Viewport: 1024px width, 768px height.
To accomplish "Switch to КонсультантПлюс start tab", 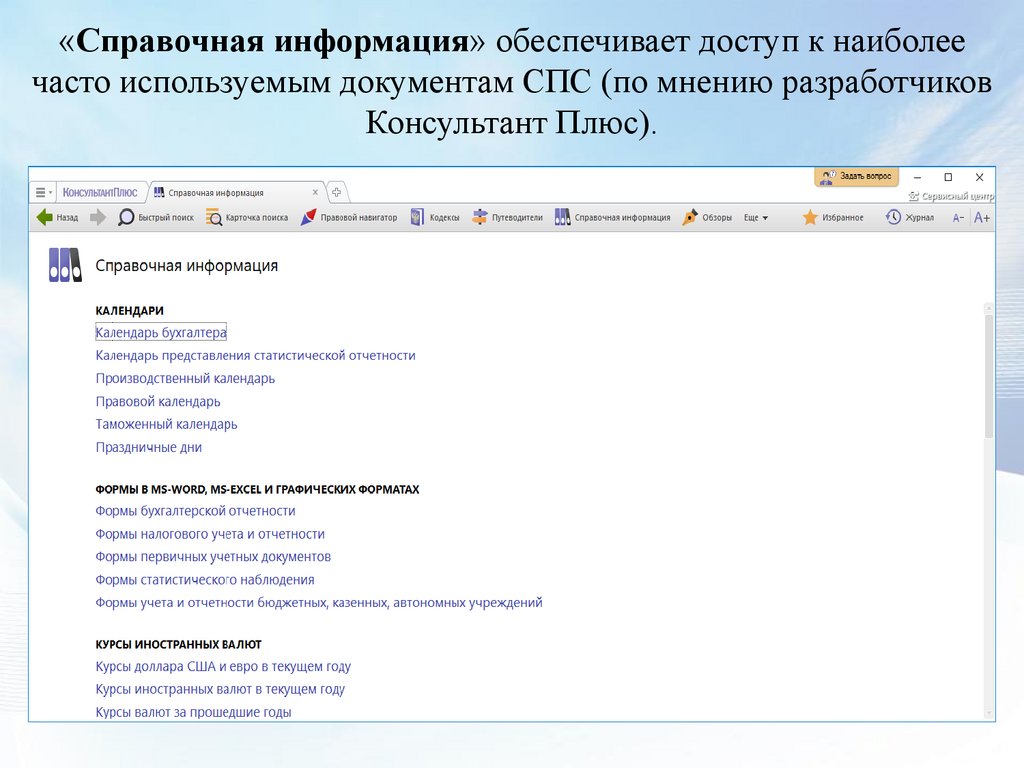I will 100,193.
